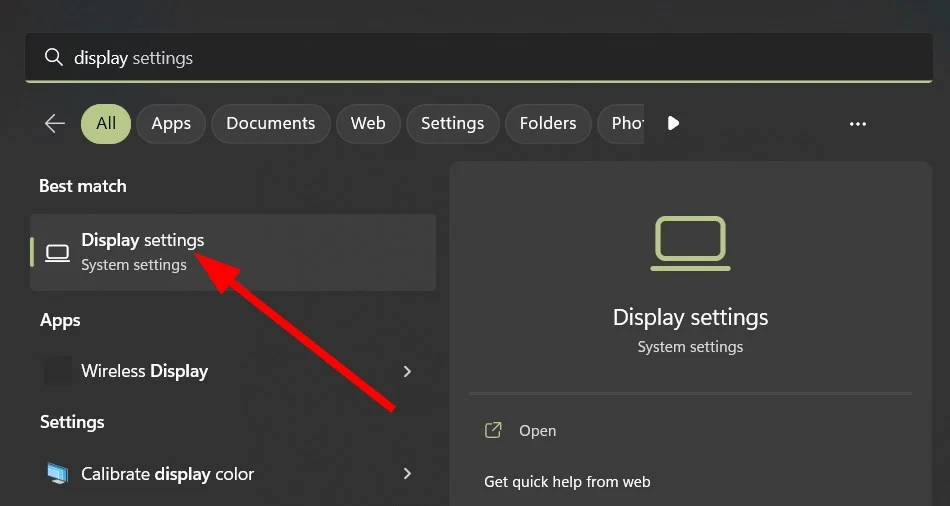This screenshot has height=506, width=950.
Task: Click Get quick help from web
Action: coord(567,482)
